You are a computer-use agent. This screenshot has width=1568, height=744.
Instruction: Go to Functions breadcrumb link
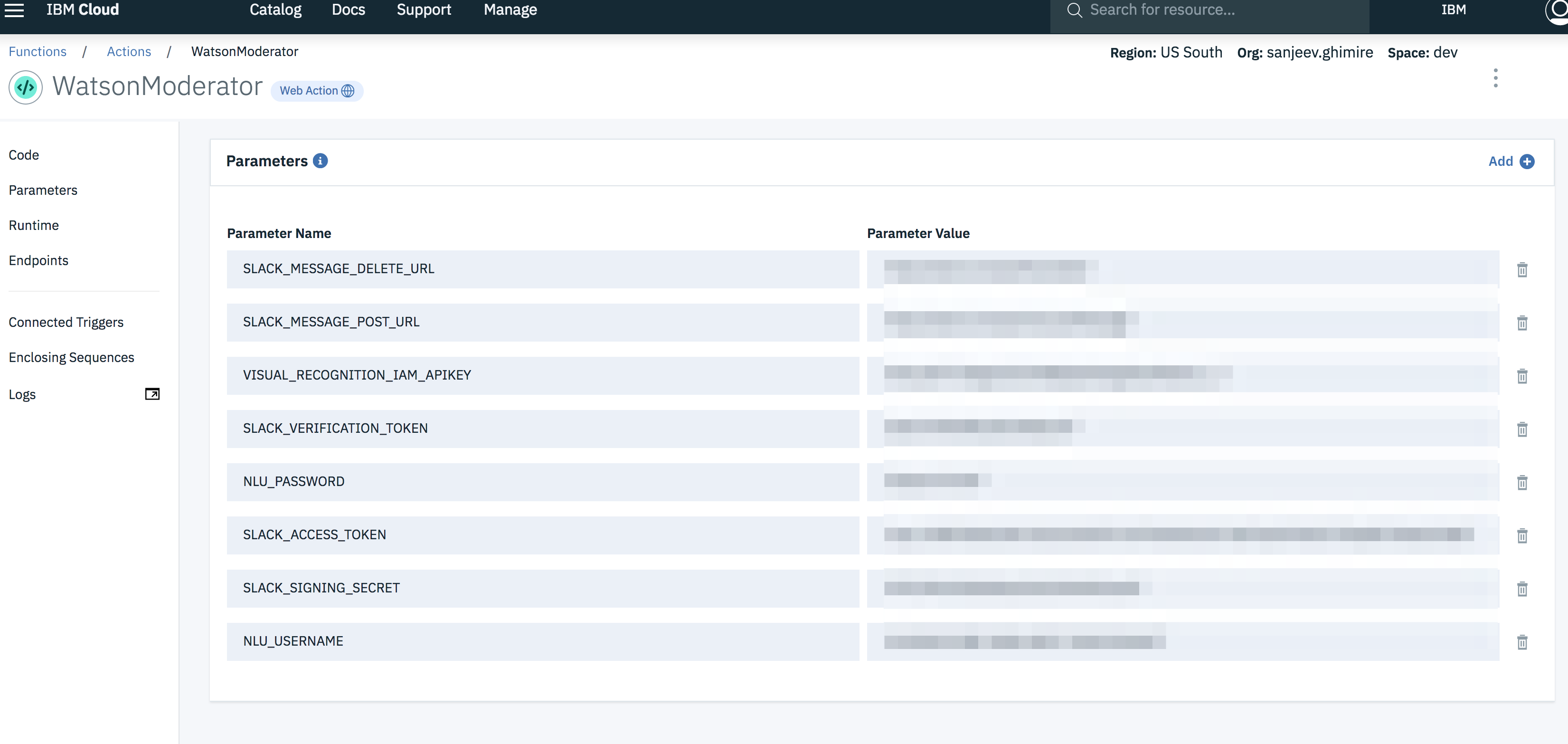[x=37, y=52]
